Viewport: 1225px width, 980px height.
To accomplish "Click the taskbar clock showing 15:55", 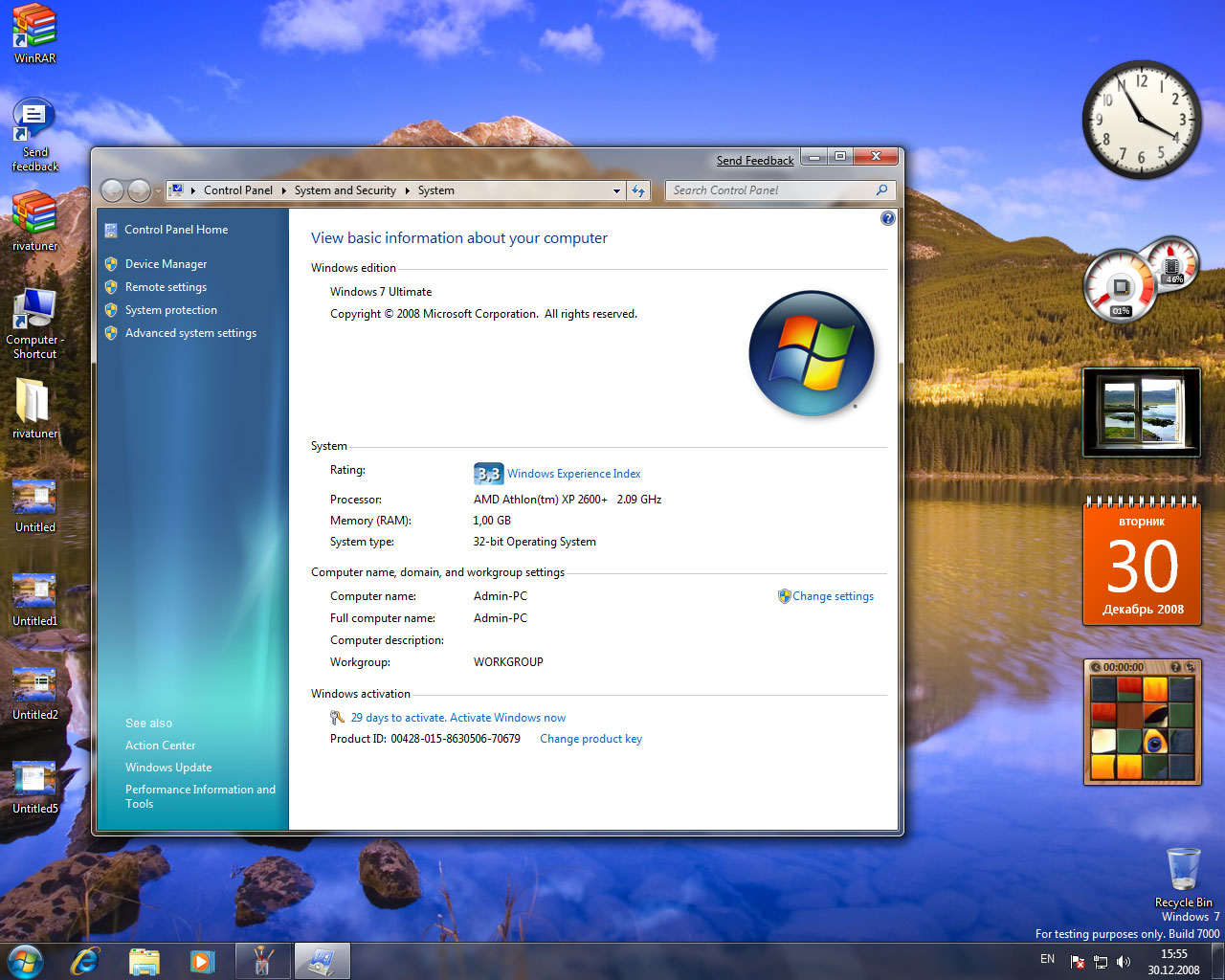I will coord(1173,962).
